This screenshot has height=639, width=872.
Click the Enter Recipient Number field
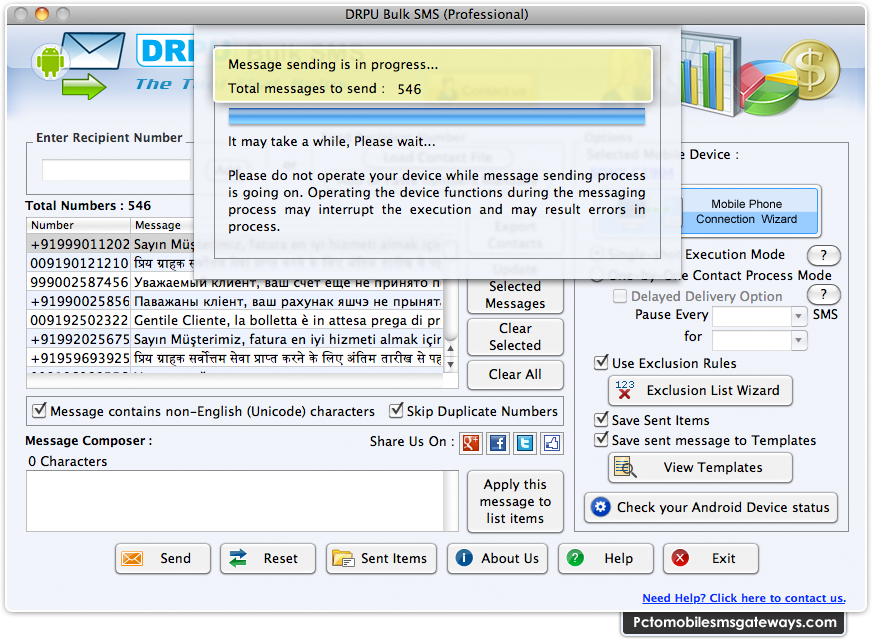click(116, 170)
